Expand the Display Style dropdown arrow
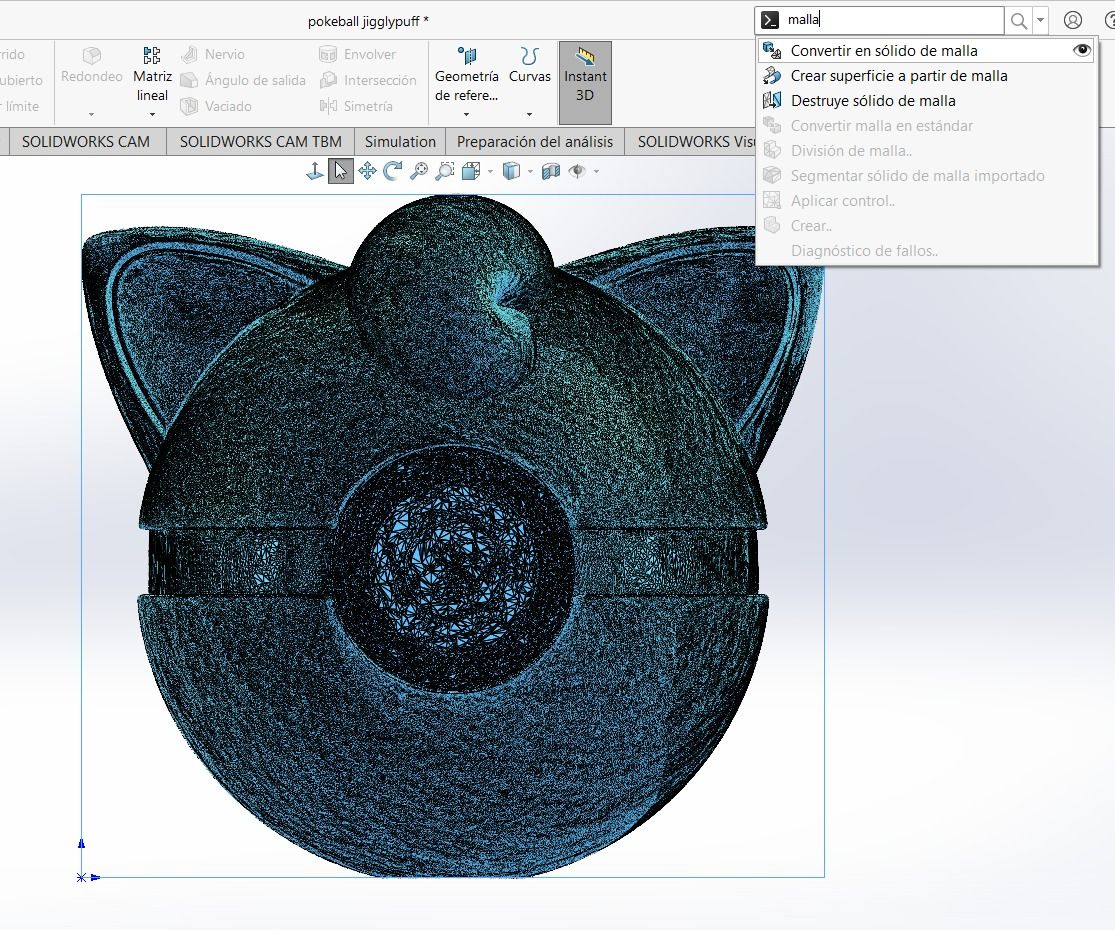The image size is (1115, 930). click(x=530, y=172)
